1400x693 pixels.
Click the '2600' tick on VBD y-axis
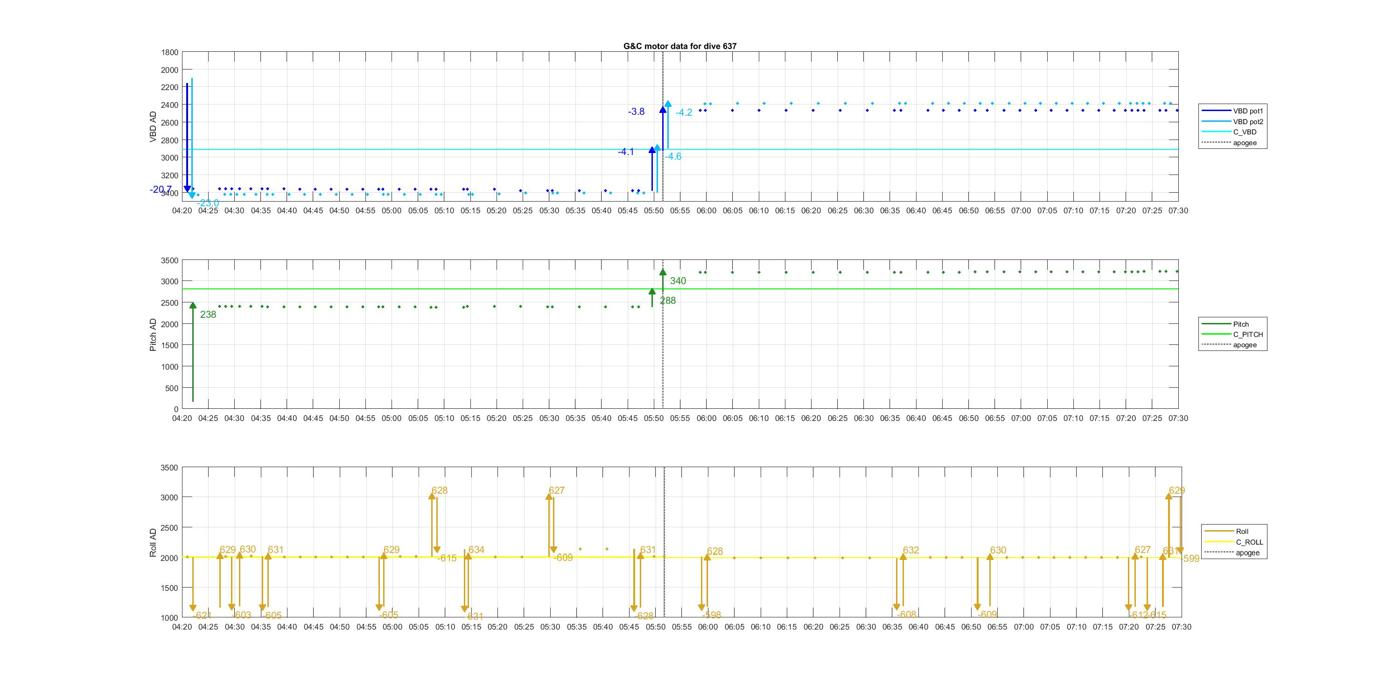click(170, 123)
